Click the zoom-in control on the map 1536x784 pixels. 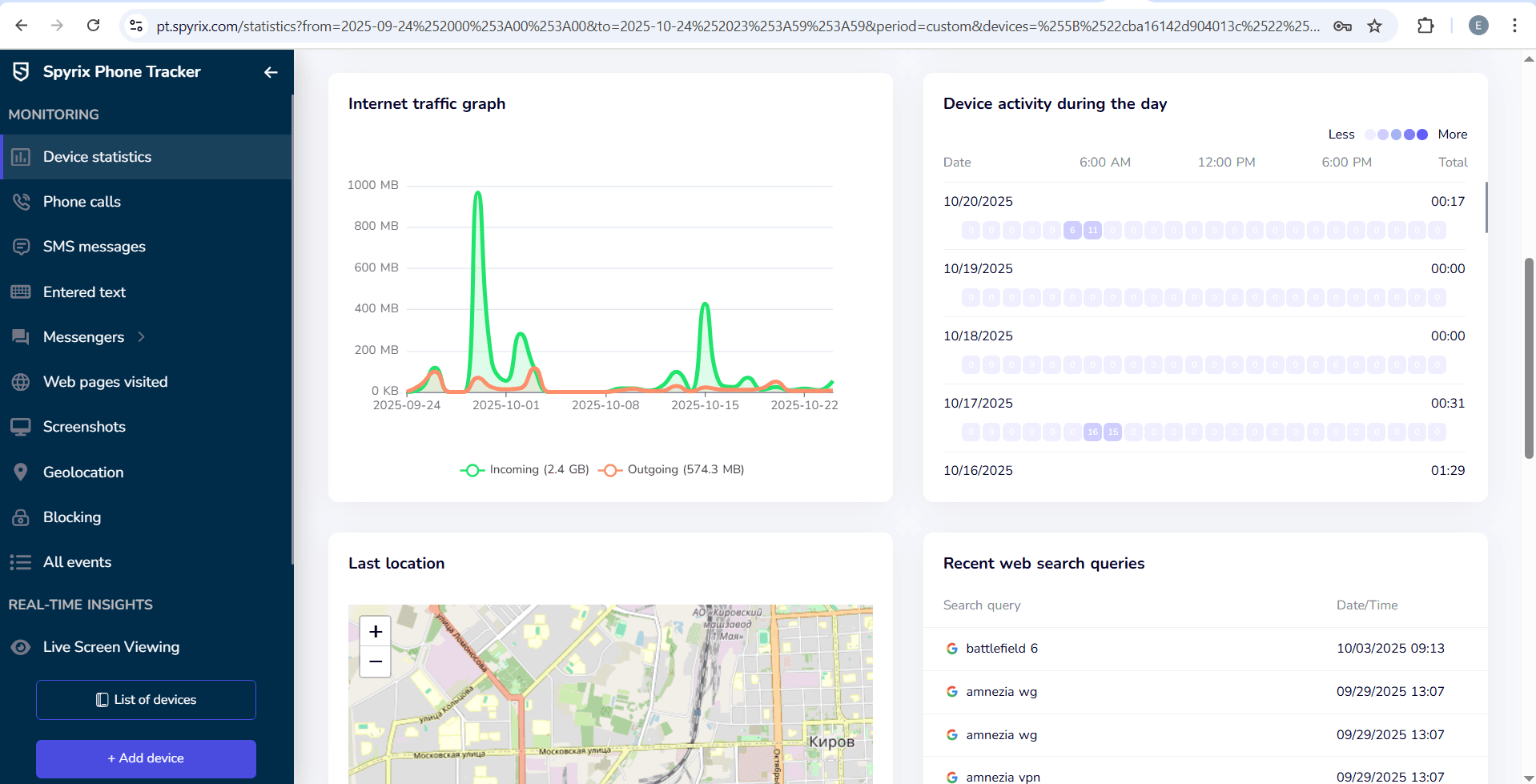click(x=375, y=631)
